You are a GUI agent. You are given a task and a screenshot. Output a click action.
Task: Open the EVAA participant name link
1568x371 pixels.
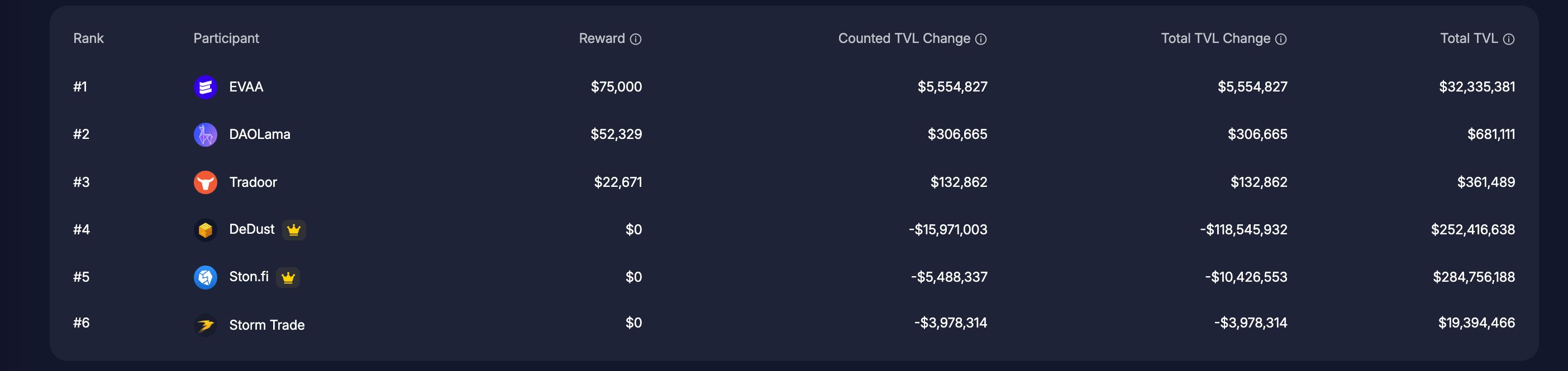[246, 87]
